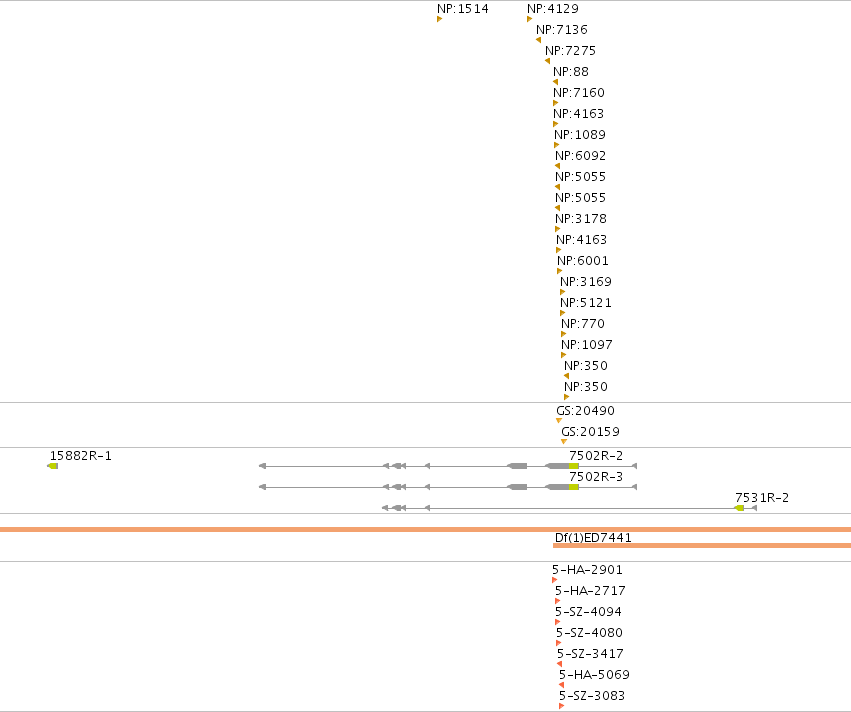This screenshot has height=712, width=851.
Task: Select the 7502R-3 transcript label
Action: 596,476
